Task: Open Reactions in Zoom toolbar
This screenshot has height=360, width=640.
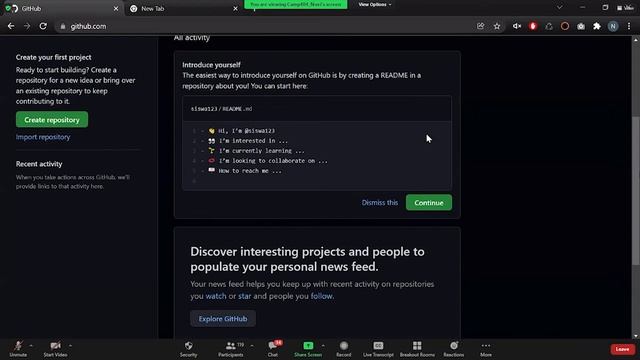Action: [x=453, y=349]
